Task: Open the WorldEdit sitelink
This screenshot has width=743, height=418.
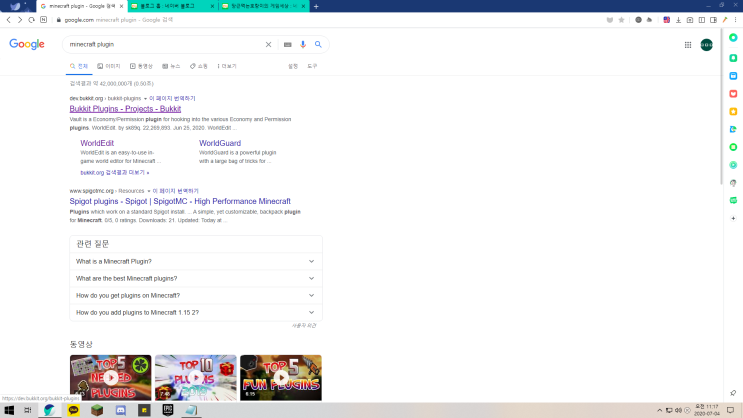Action: click(97, 143)
